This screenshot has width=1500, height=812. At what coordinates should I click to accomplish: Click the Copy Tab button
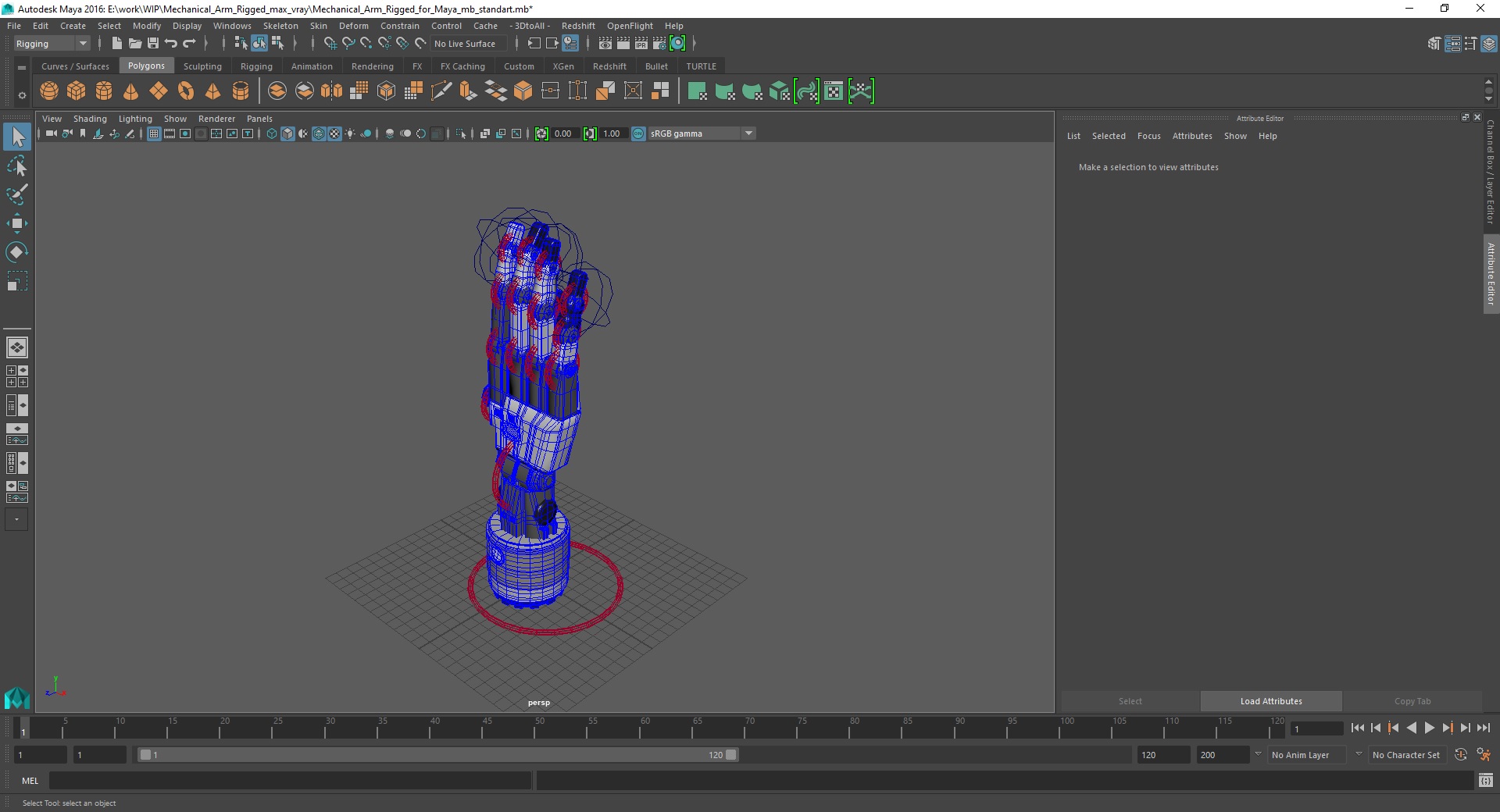1412,701
